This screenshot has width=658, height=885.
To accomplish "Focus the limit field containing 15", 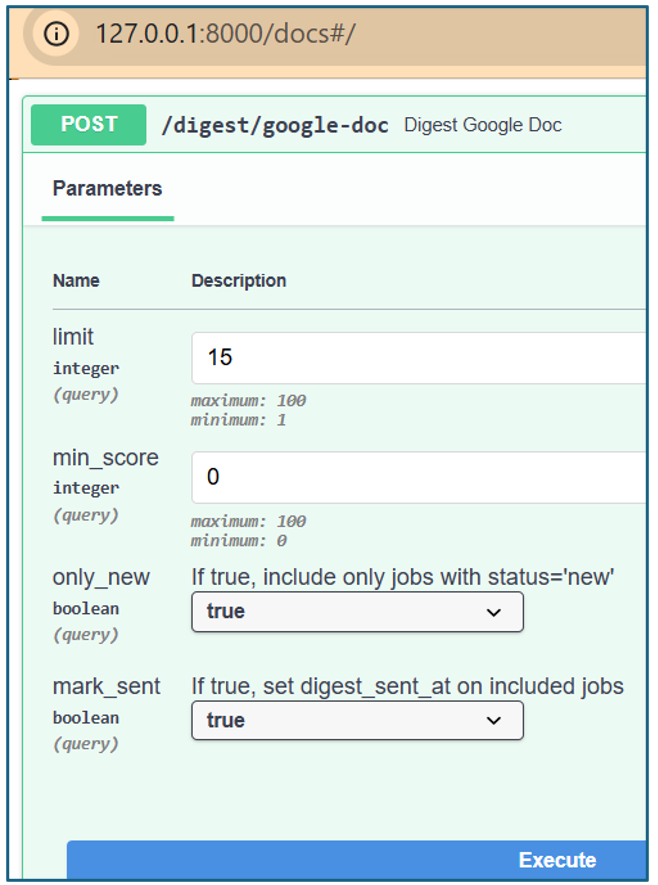I will (x=419, y=358).
